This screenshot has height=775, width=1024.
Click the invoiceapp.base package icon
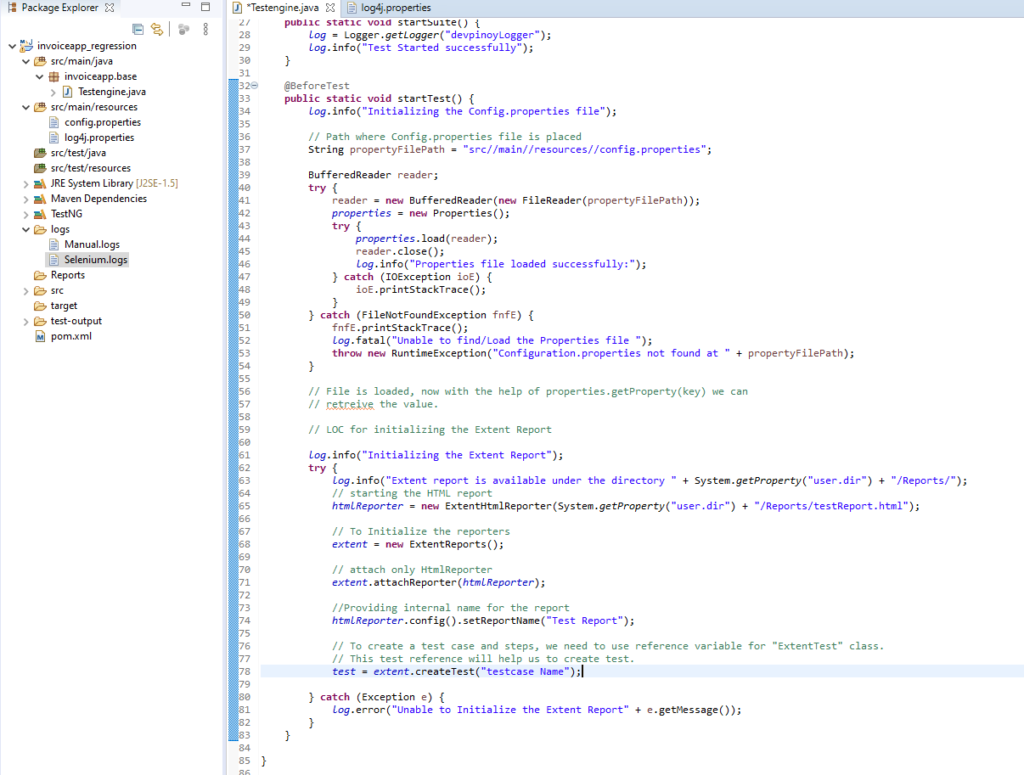54,76
